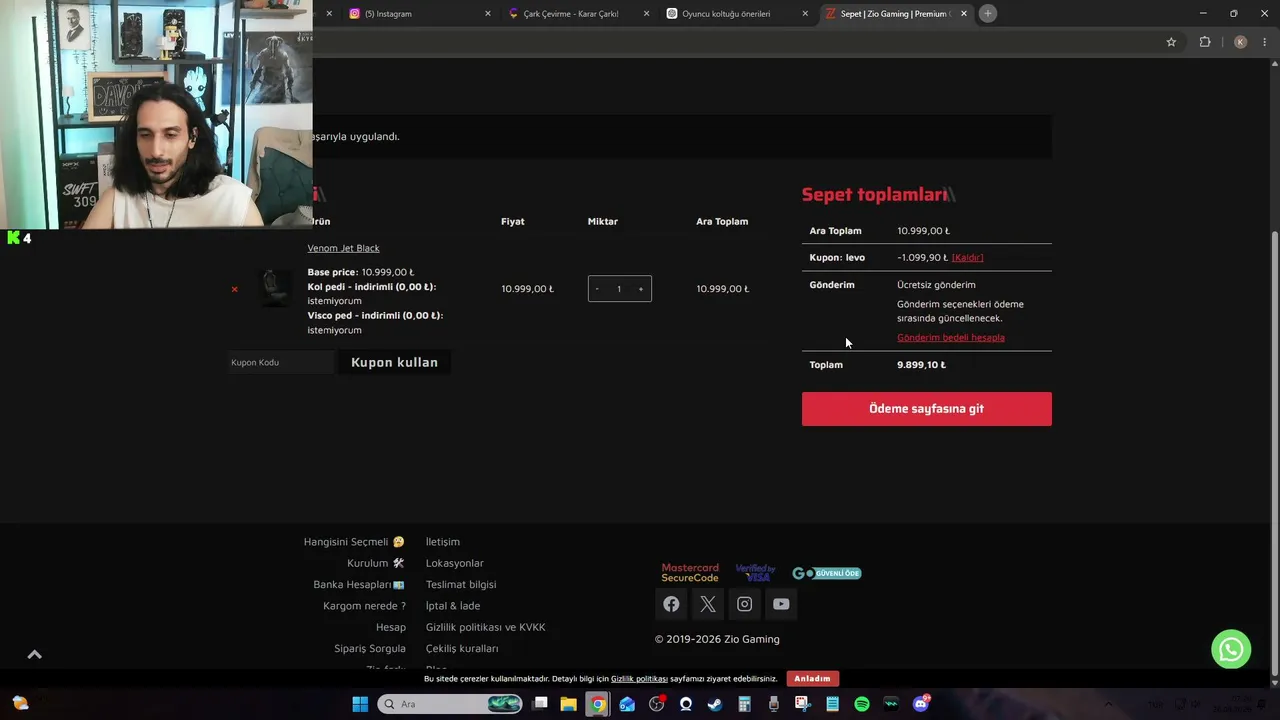Viewport: 1280px width, 720px height.
Task: Open the Venom Jet Black product link
Action: tap(343, 248)
